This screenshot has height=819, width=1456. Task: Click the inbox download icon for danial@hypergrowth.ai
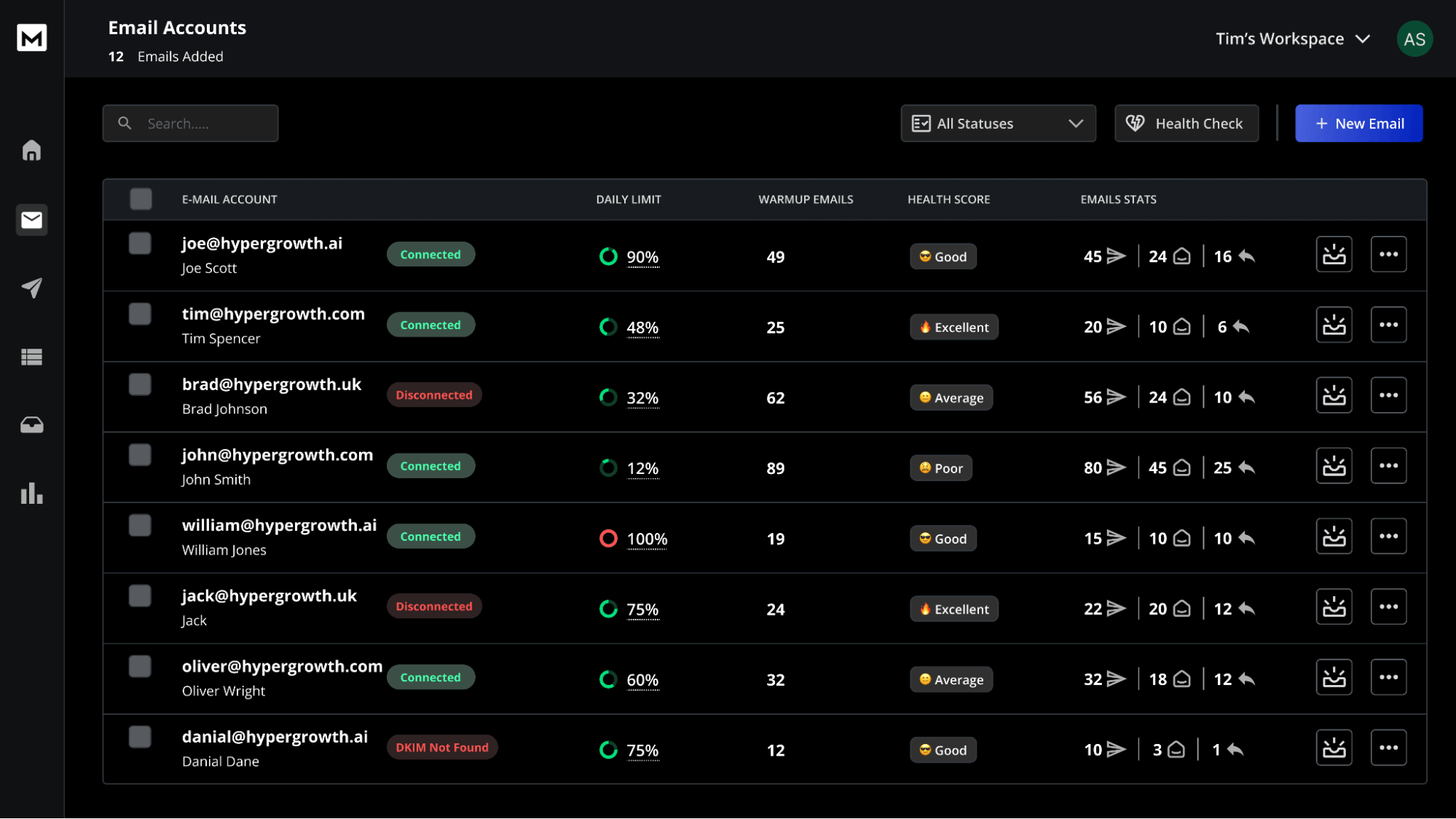[x=1334, y=748]
